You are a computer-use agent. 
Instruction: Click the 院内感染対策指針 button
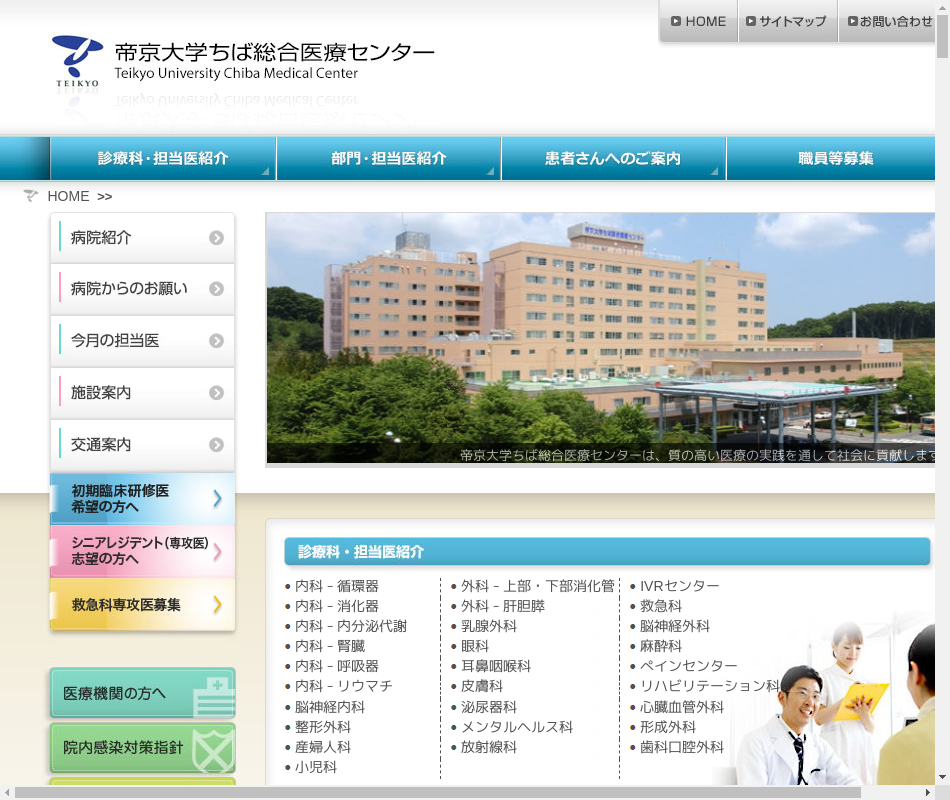(142, 748)
